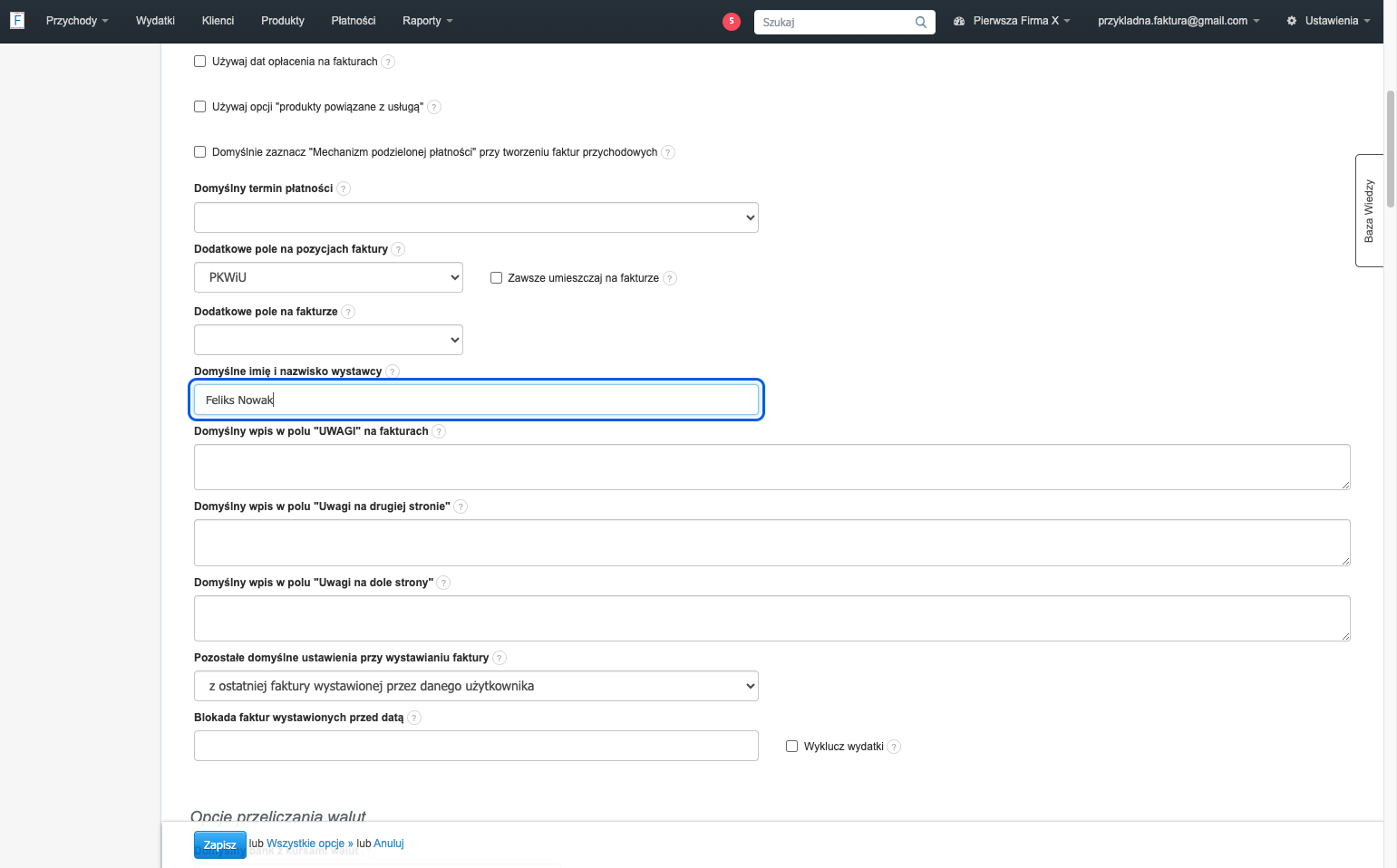Follow the 'Wszystkie opcje »' link
The image size is (1397, 868).
[x=310, y=844]
